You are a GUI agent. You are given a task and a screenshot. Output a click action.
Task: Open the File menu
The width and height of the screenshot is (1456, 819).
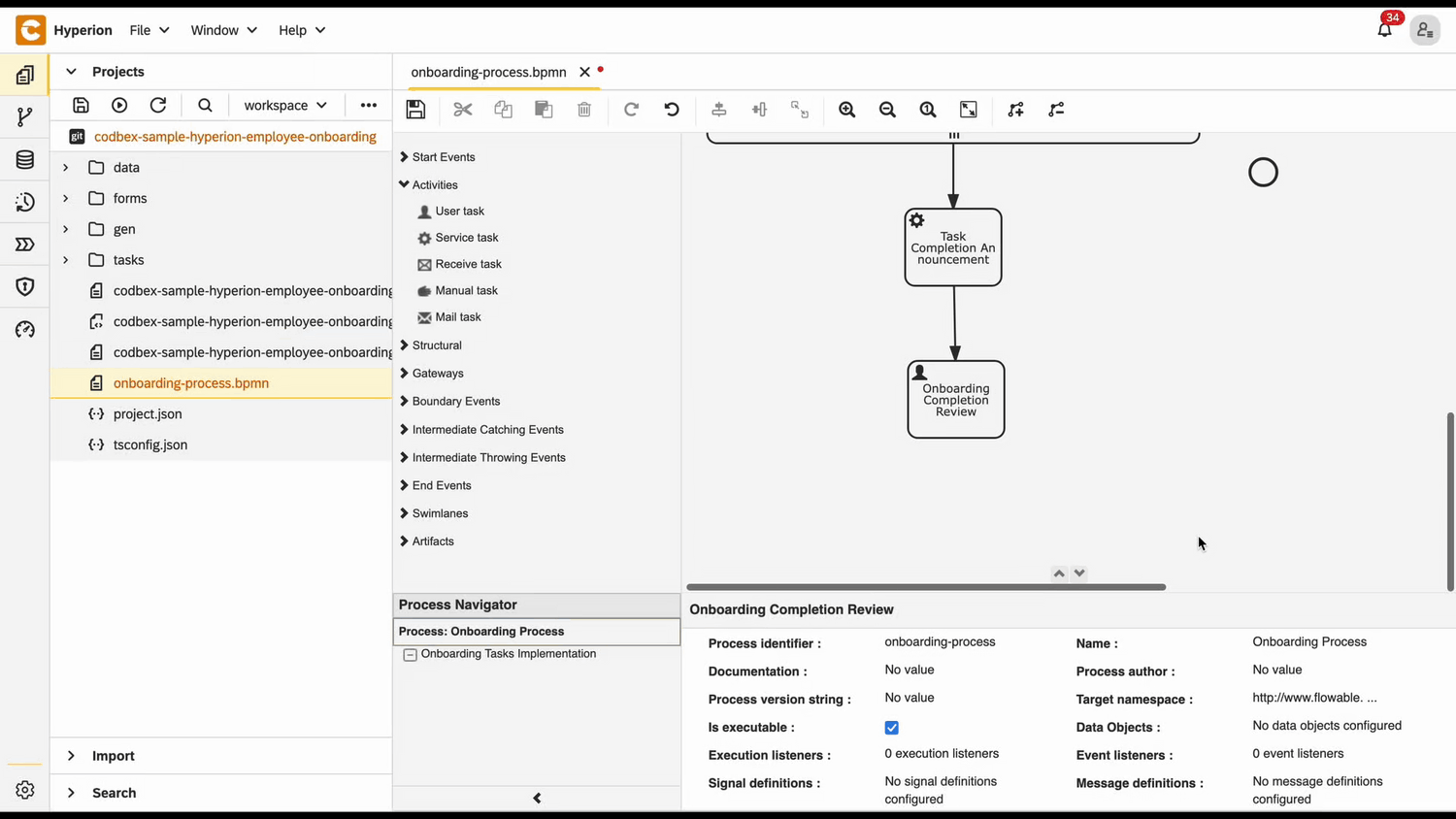pos(149,30)
